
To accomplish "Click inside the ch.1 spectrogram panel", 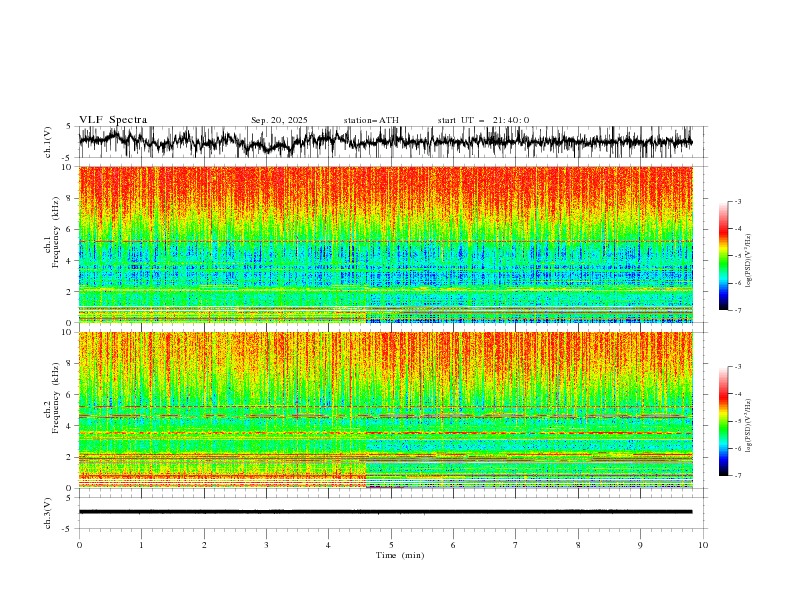I will pyautogui.click(x=385, y=244).
